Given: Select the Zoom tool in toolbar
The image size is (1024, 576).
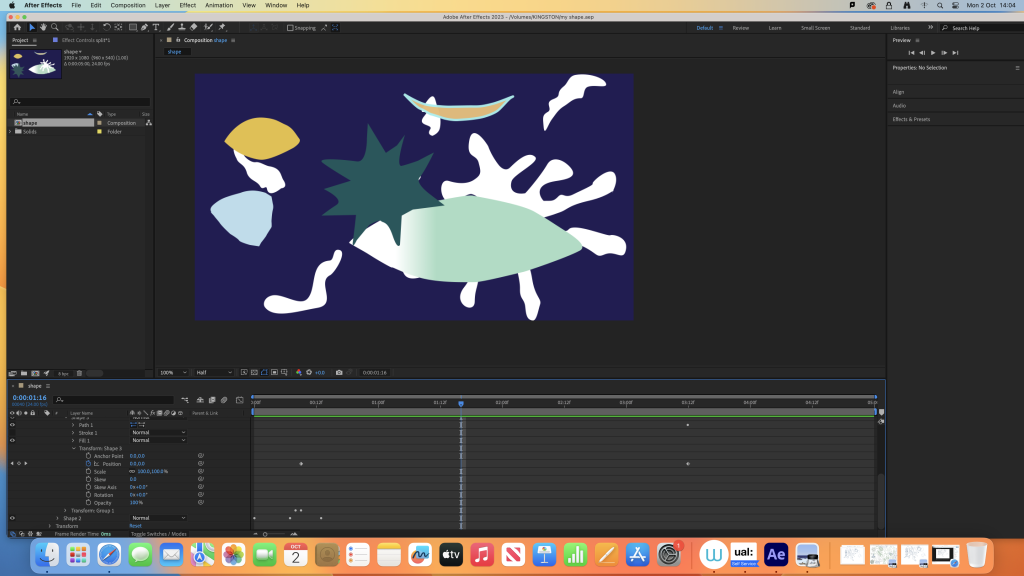Looking at the screenshot, I should point(55,27).
